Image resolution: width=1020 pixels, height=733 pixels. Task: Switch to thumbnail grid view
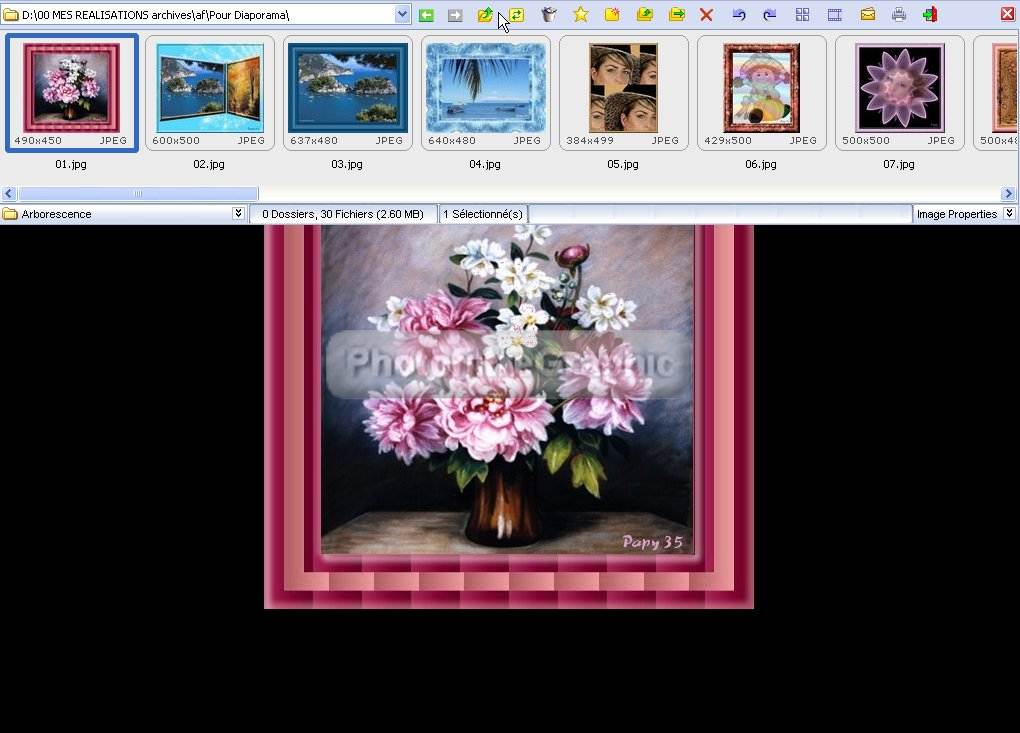tap(802, 15)
